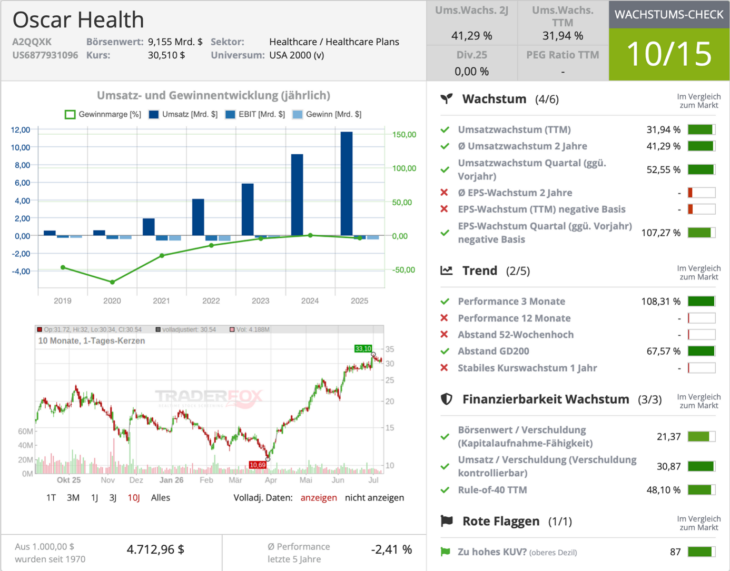This screenshot has width=730, height=571.
Task: Click comparison bar for Performance 3 Monate
Action: tap(701, 301)
